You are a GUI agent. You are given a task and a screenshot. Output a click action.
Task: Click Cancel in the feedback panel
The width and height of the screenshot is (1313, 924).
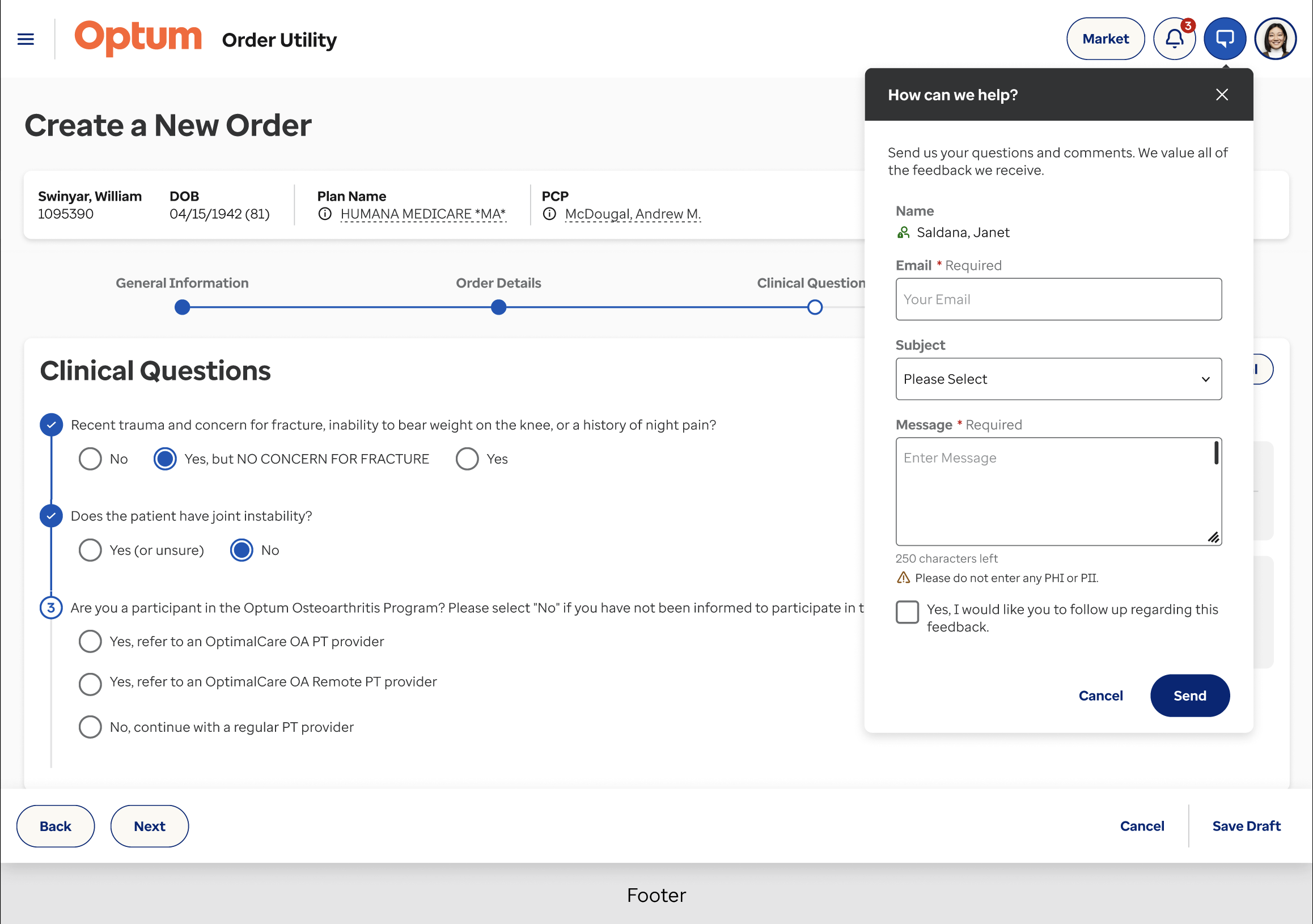[1101, 696]
